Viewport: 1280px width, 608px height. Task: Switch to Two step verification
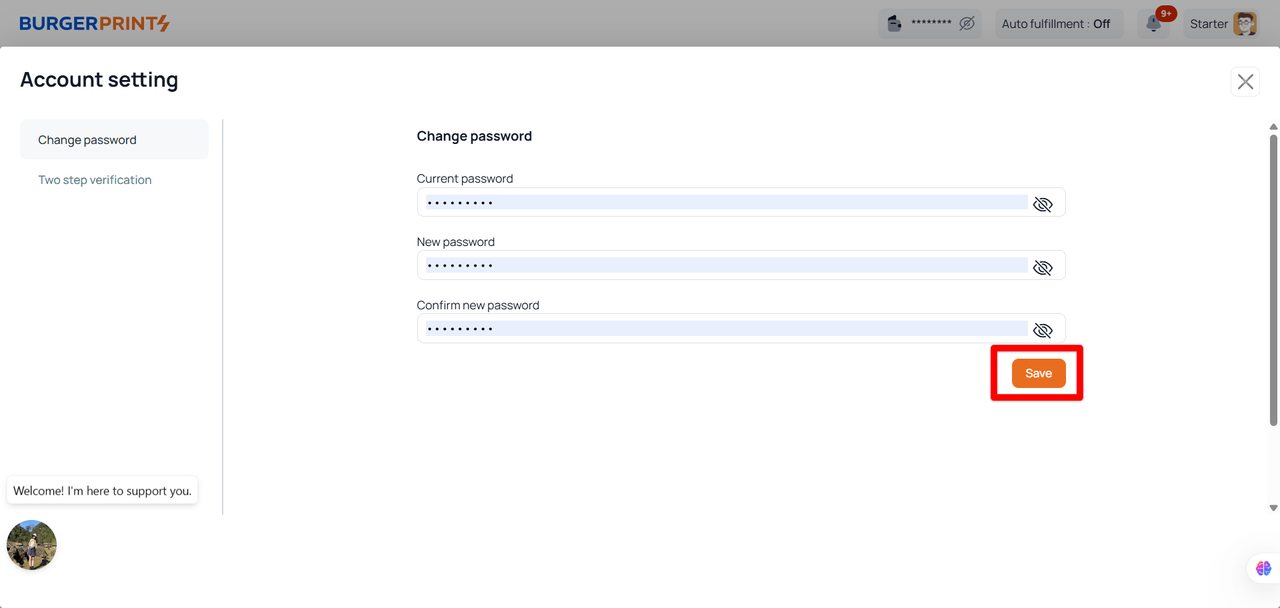pyautogui.click(x=95, y=180)
